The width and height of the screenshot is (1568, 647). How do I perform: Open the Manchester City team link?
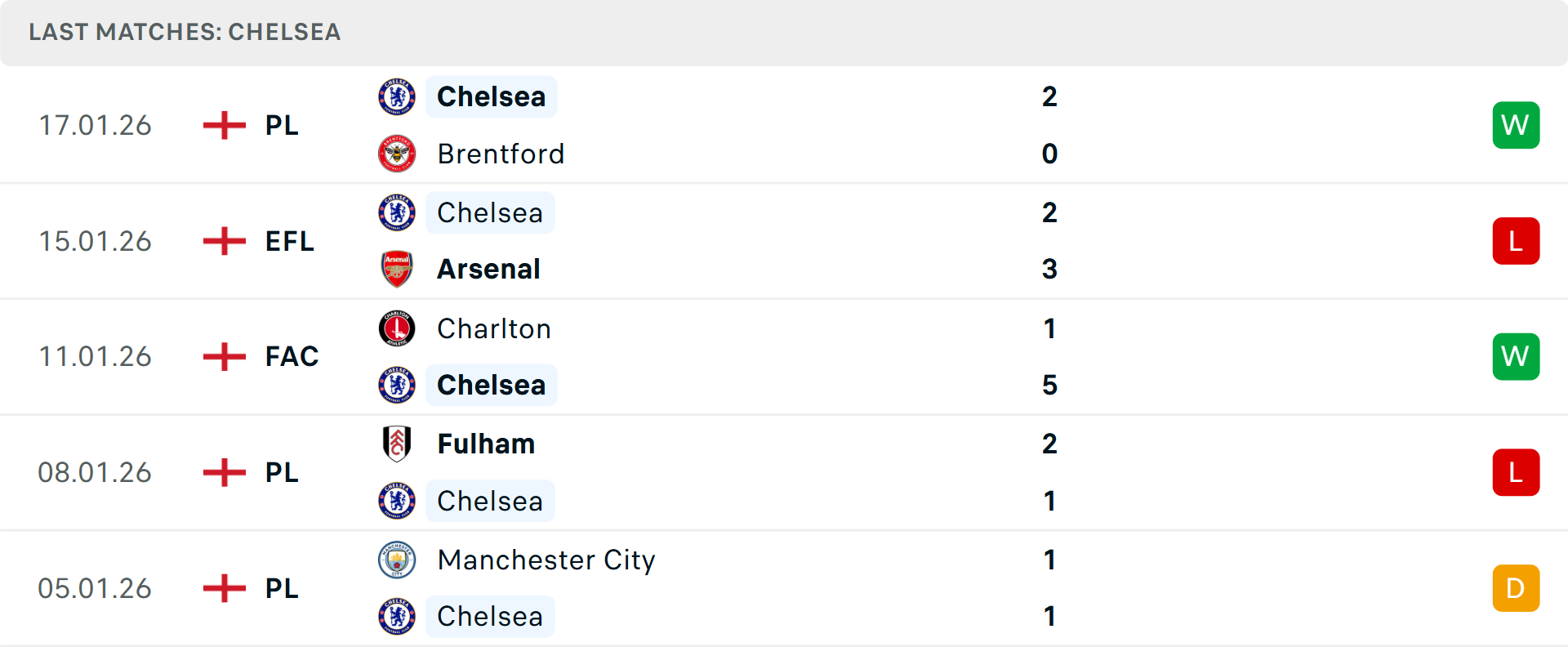[x=546, y=560]
